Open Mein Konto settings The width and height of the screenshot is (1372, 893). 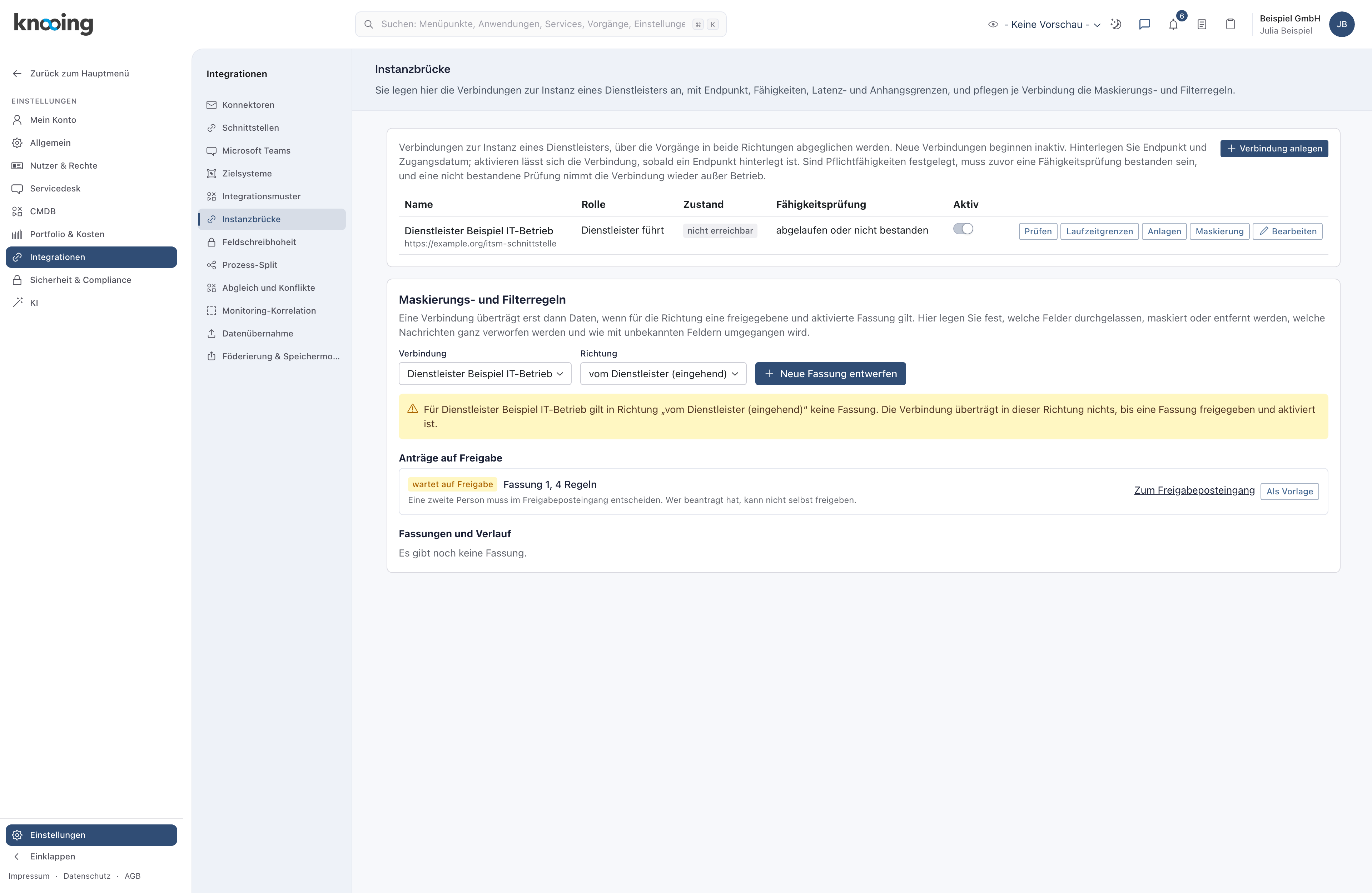pos(91,120)
